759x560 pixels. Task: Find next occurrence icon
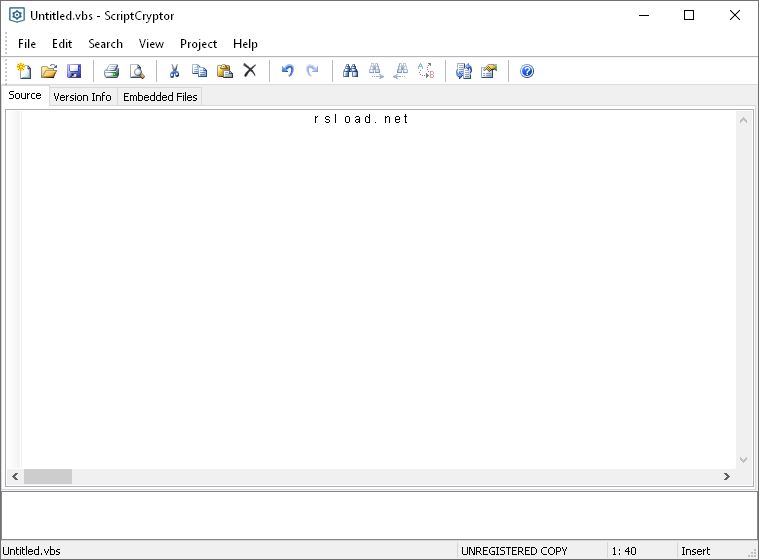[376, 71]
